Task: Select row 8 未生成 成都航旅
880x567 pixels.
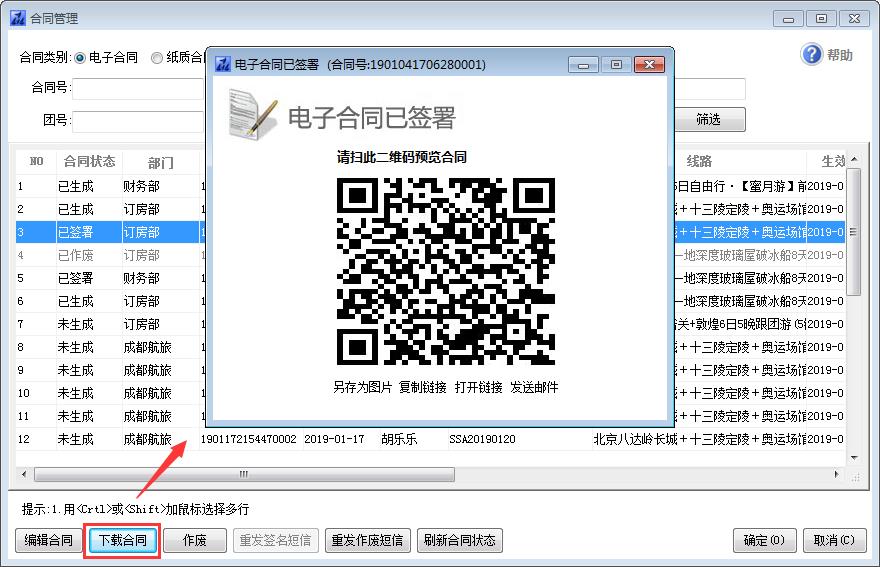Action: [x=108, y=347]
